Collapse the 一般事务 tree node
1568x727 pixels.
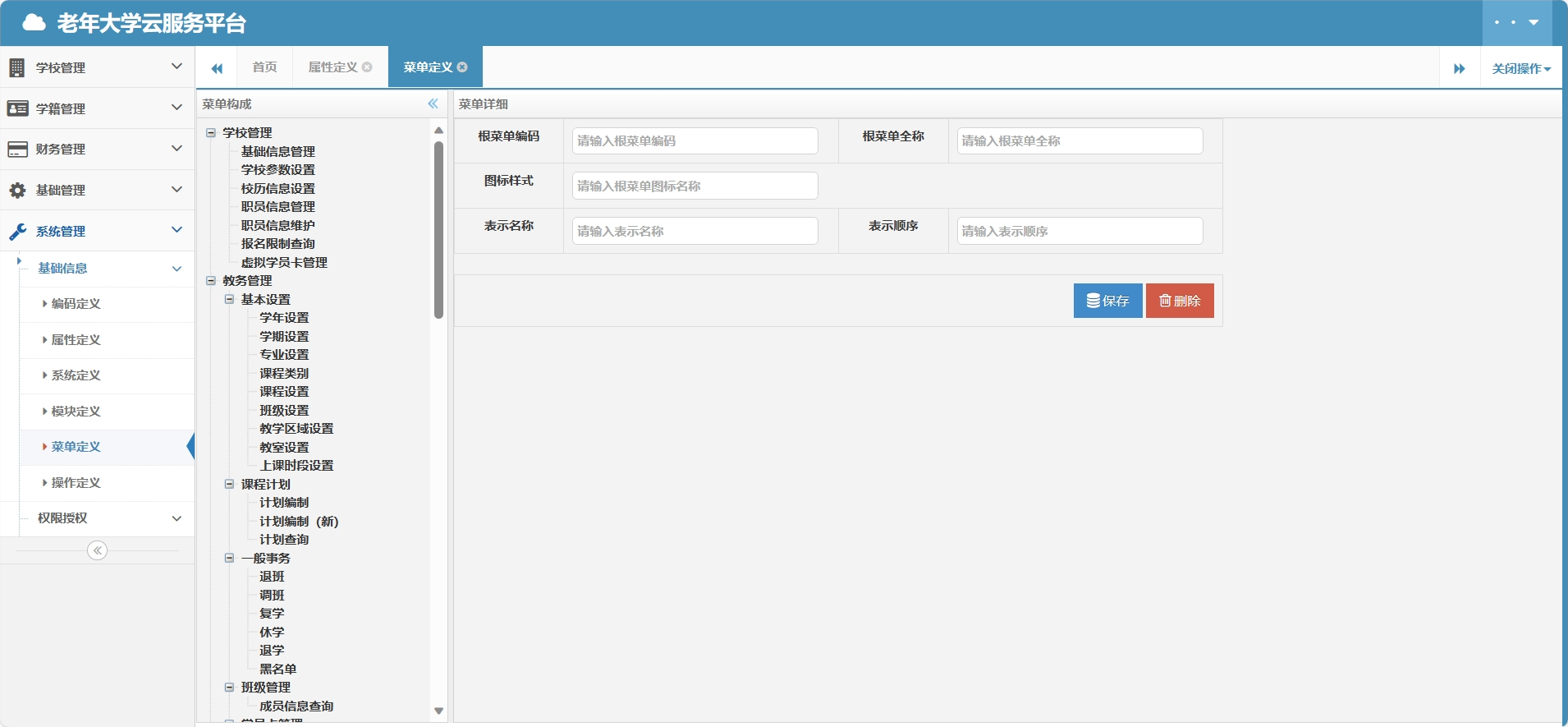(x=230, y=558)
